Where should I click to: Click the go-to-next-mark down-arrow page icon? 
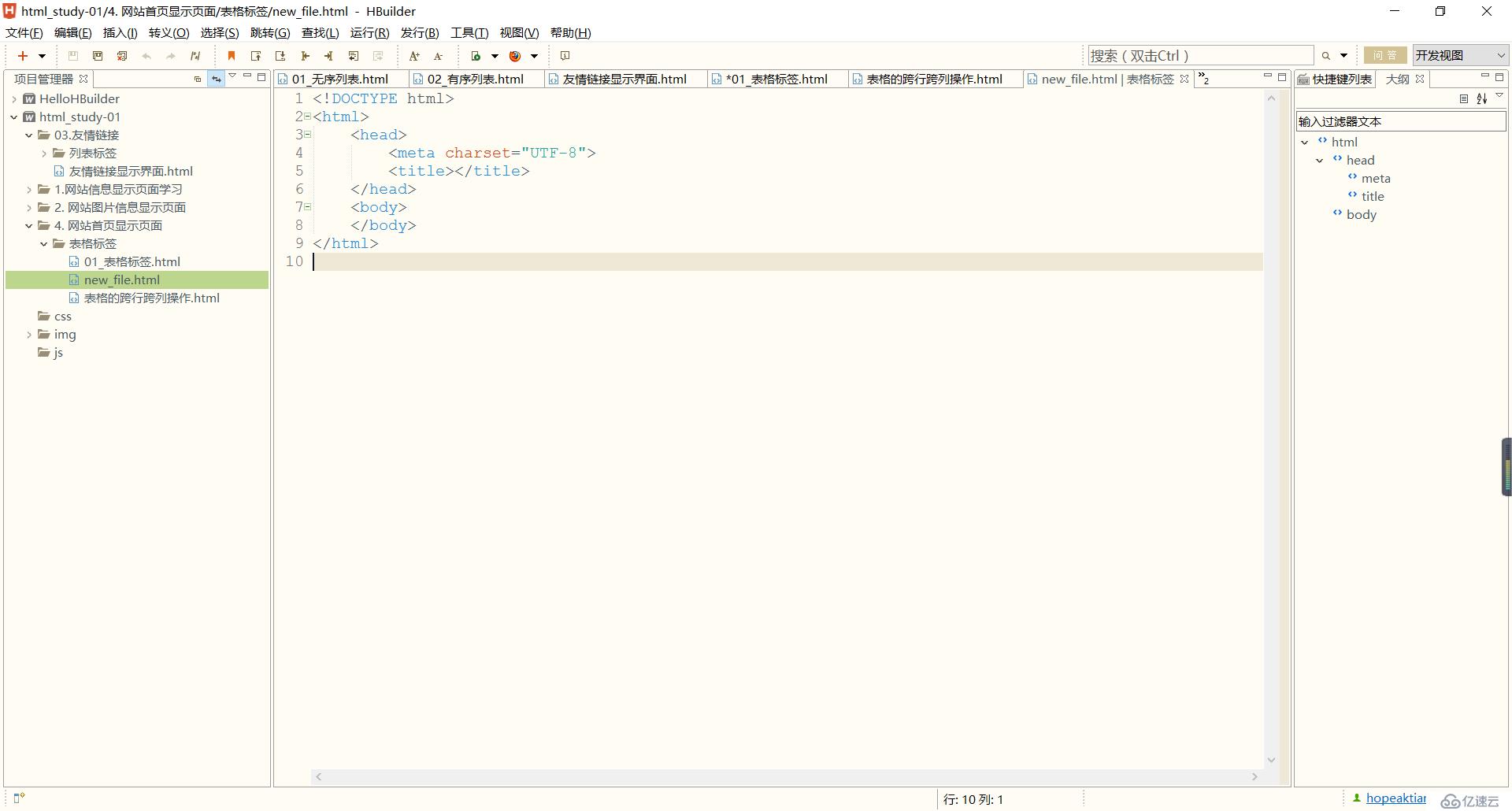click(280, 56)
